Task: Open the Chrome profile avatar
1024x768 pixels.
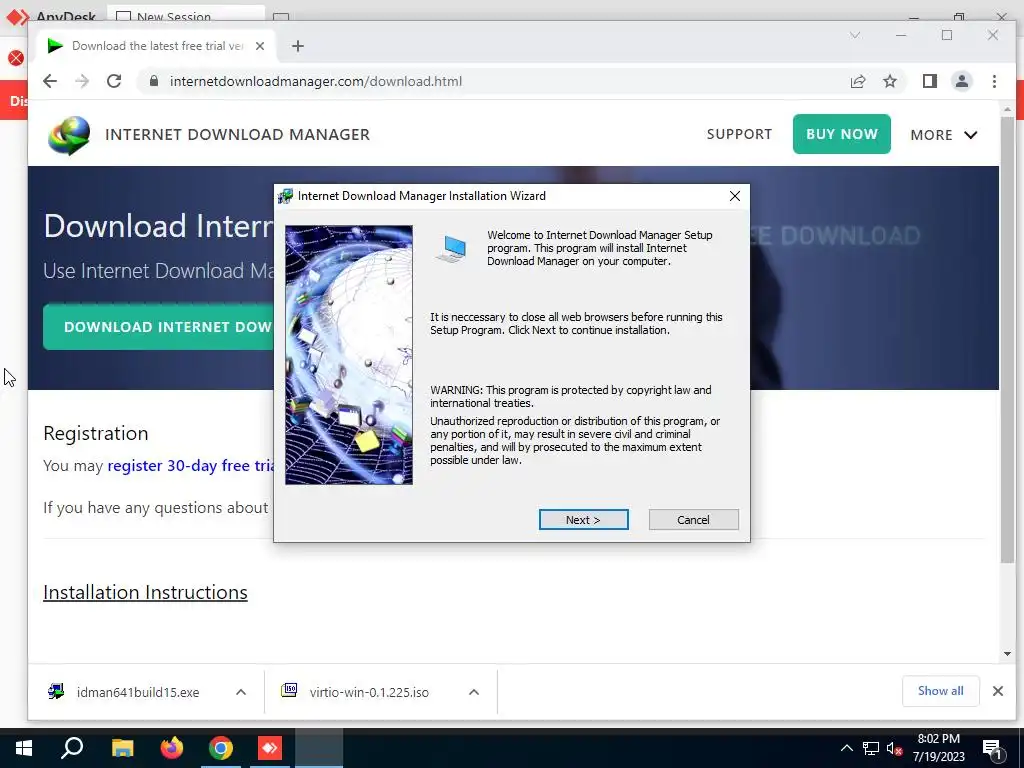Action: tap(961, 81)
